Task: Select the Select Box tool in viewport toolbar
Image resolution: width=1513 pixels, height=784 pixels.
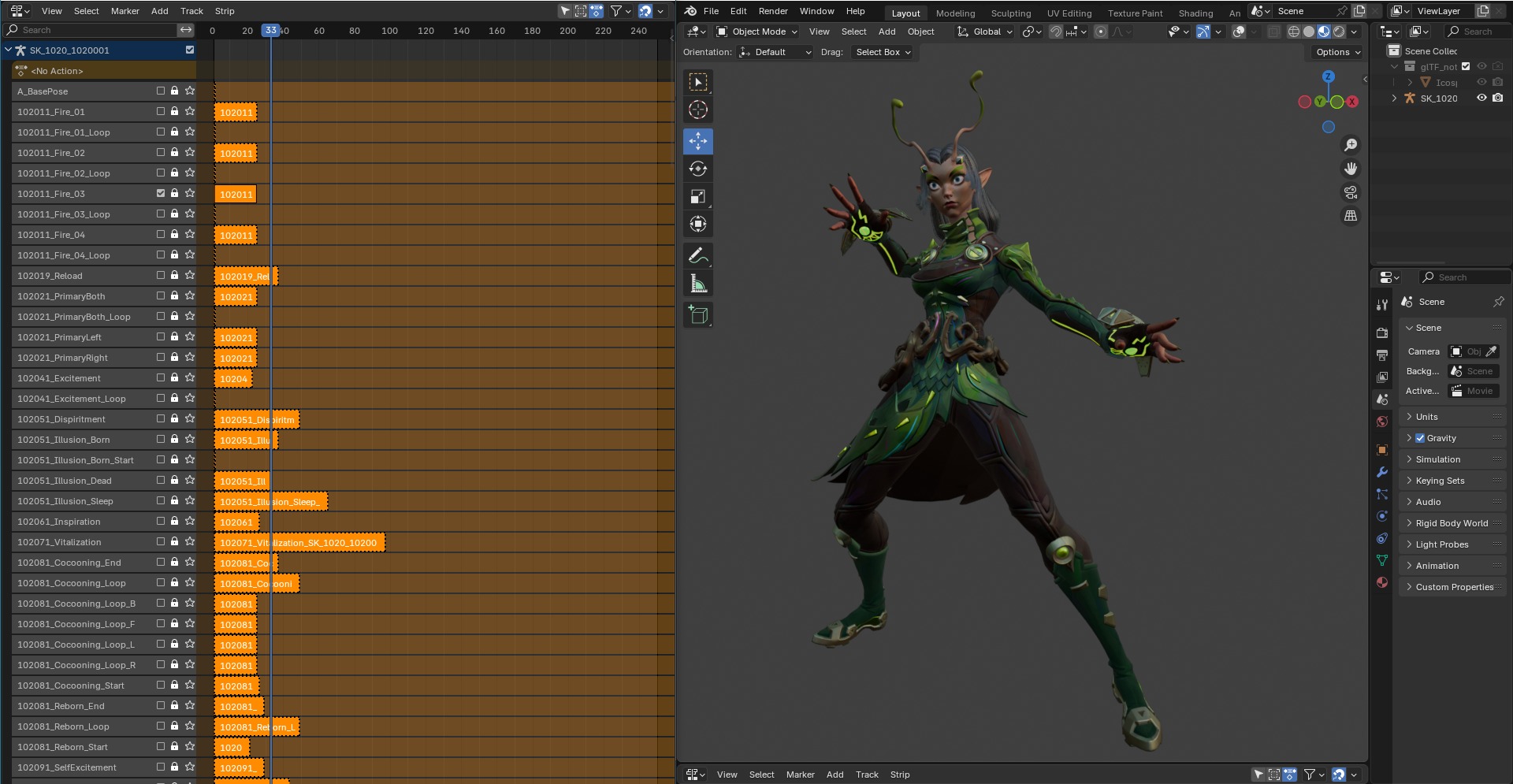Action: [698, 82]
